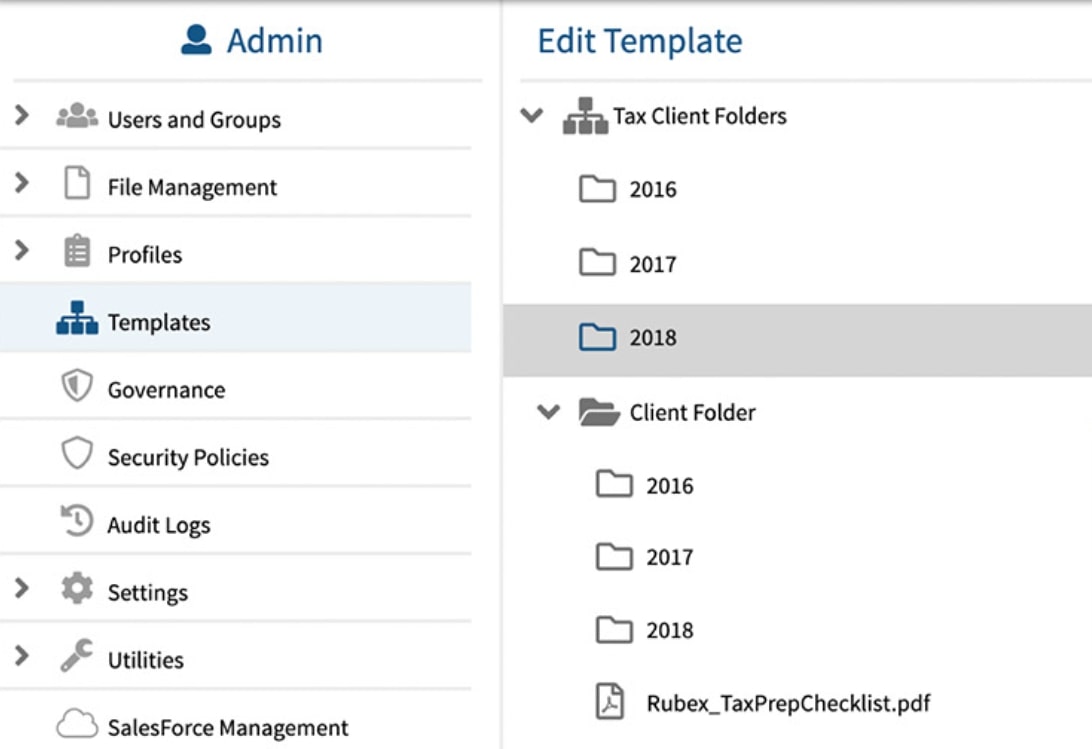Click the Audit Logs history clock icon
The image size is (1092, 749).
pos(77,520)
